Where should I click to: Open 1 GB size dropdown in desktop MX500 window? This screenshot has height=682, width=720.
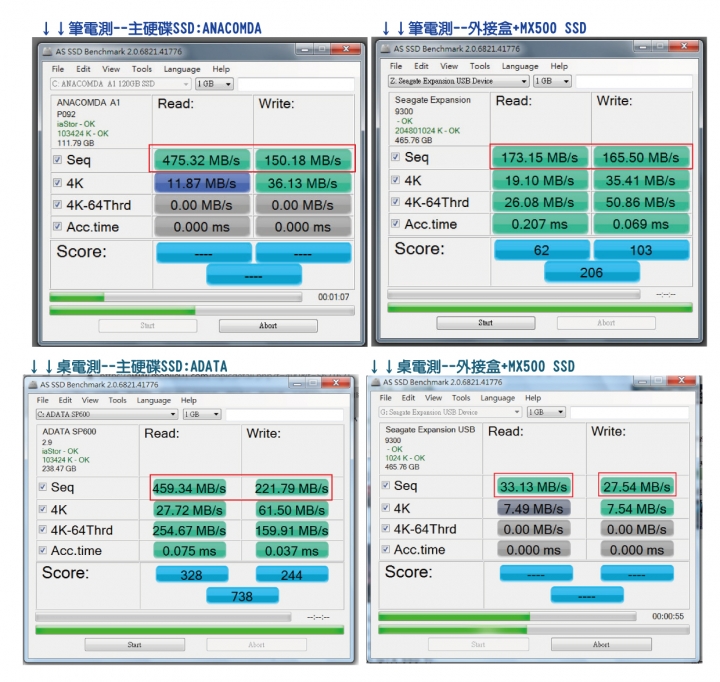pyautogui.click(x=546, y=412)
